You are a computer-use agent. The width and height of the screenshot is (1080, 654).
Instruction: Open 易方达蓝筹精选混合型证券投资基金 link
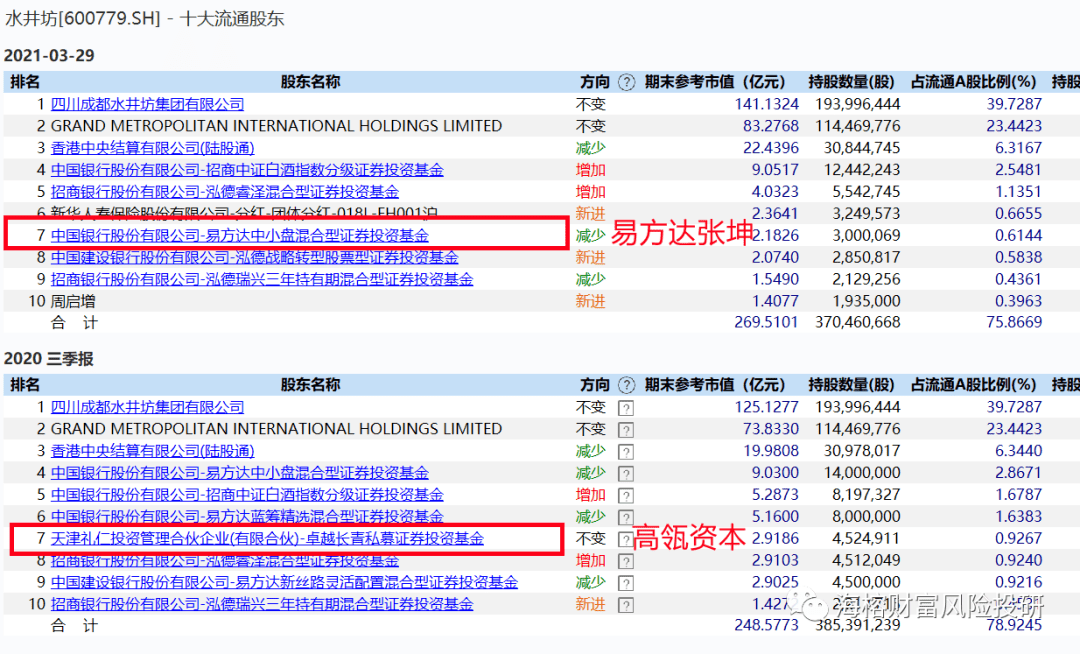pos(247,517)
